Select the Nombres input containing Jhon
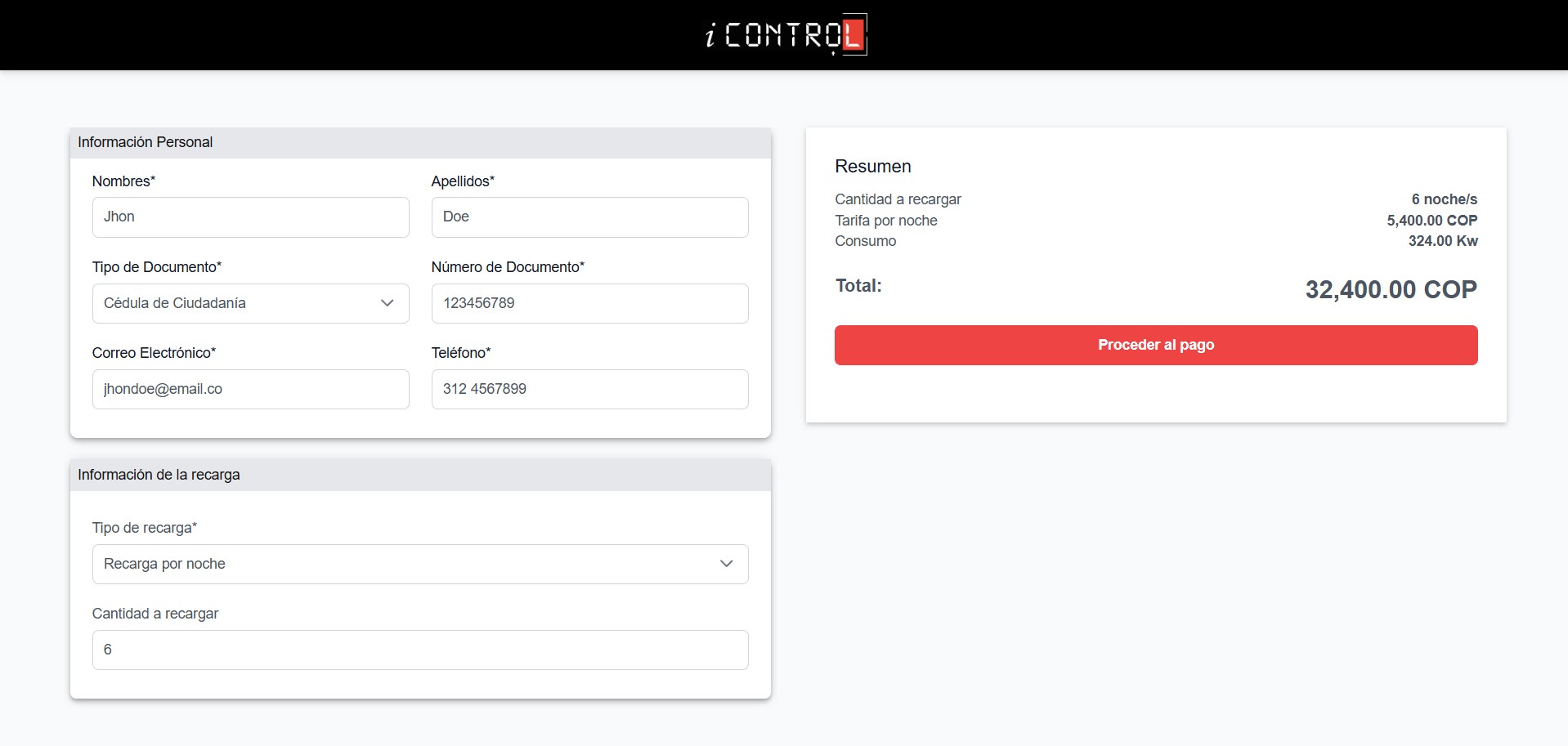Image resolution: width=1568 pixels, height=746 pixels. [250, 217]
